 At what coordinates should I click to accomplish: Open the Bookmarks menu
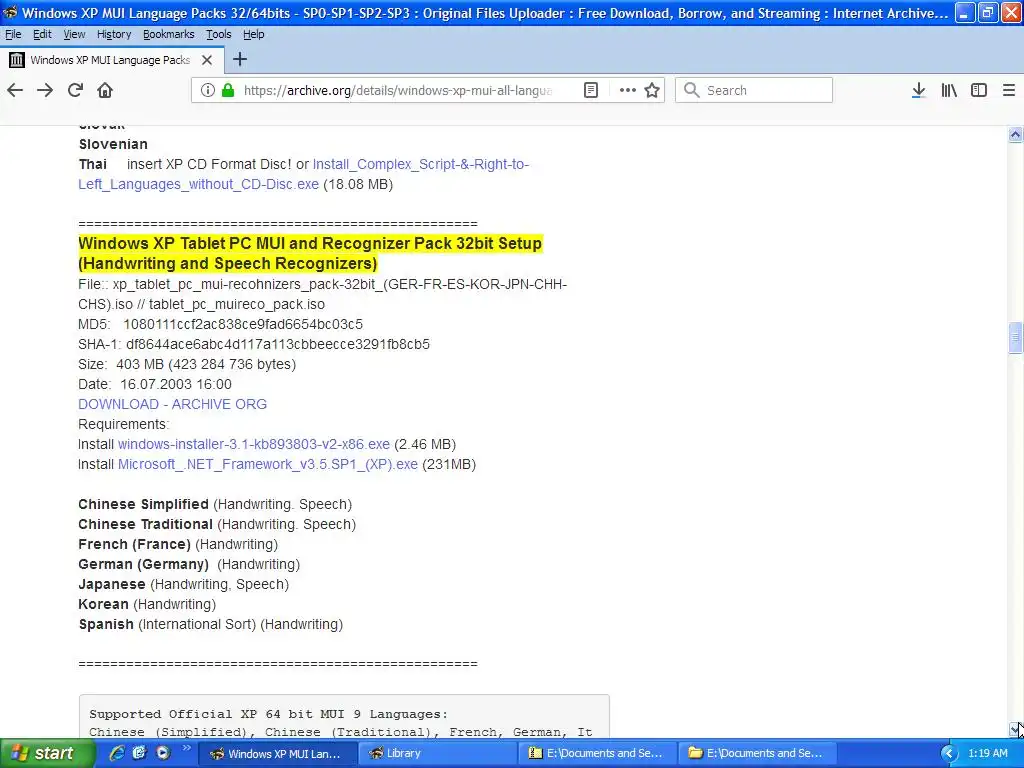pyautogui.click(x=168, y=34)
